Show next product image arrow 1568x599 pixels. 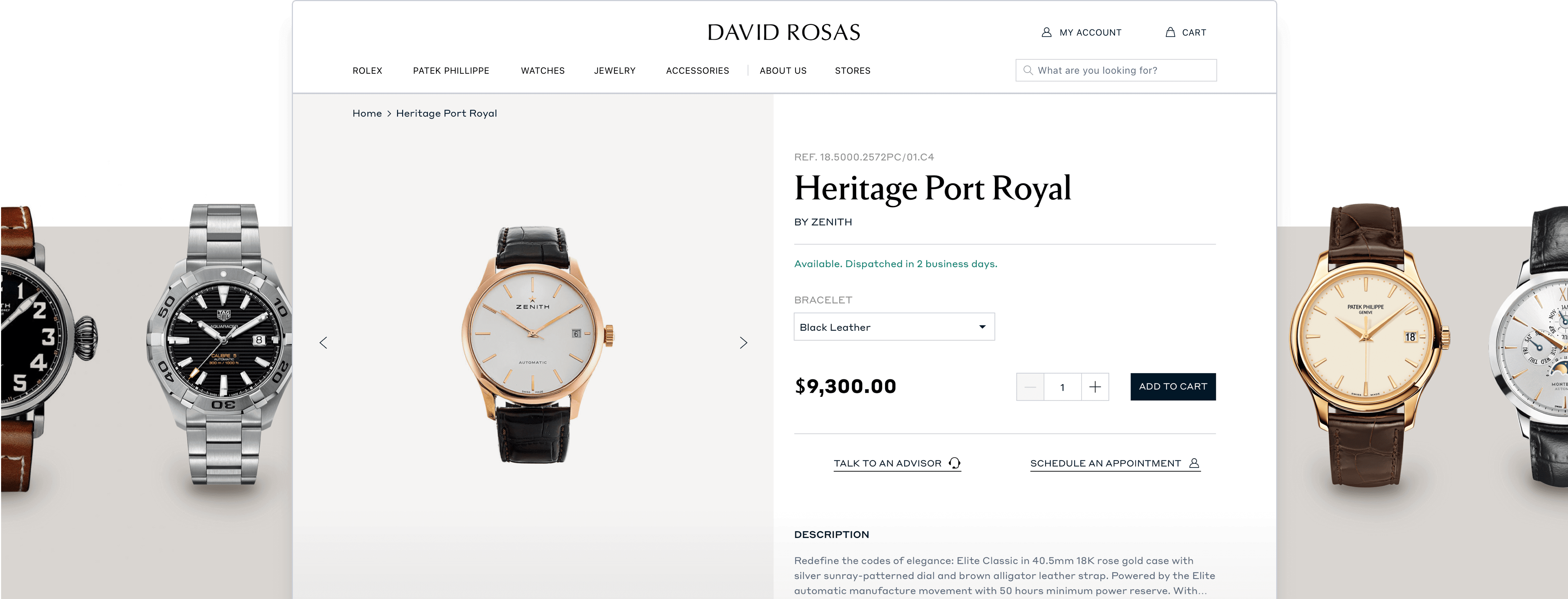tap(743, 343)
